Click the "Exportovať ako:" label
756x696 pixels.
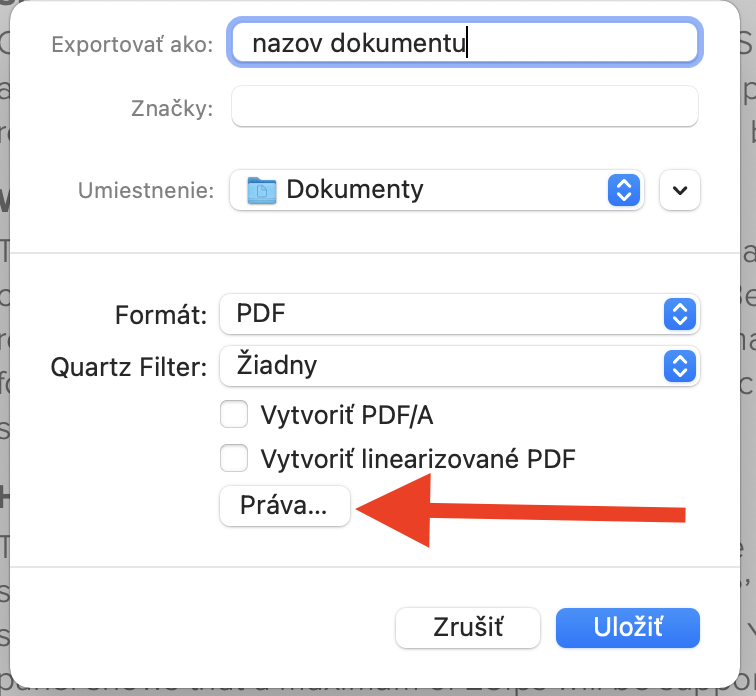132,45
